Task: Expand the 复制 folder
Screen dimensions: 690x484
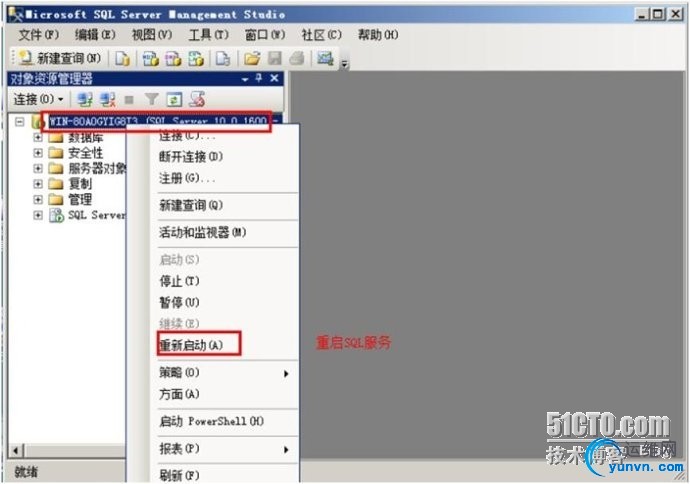Action: point(38,184)
